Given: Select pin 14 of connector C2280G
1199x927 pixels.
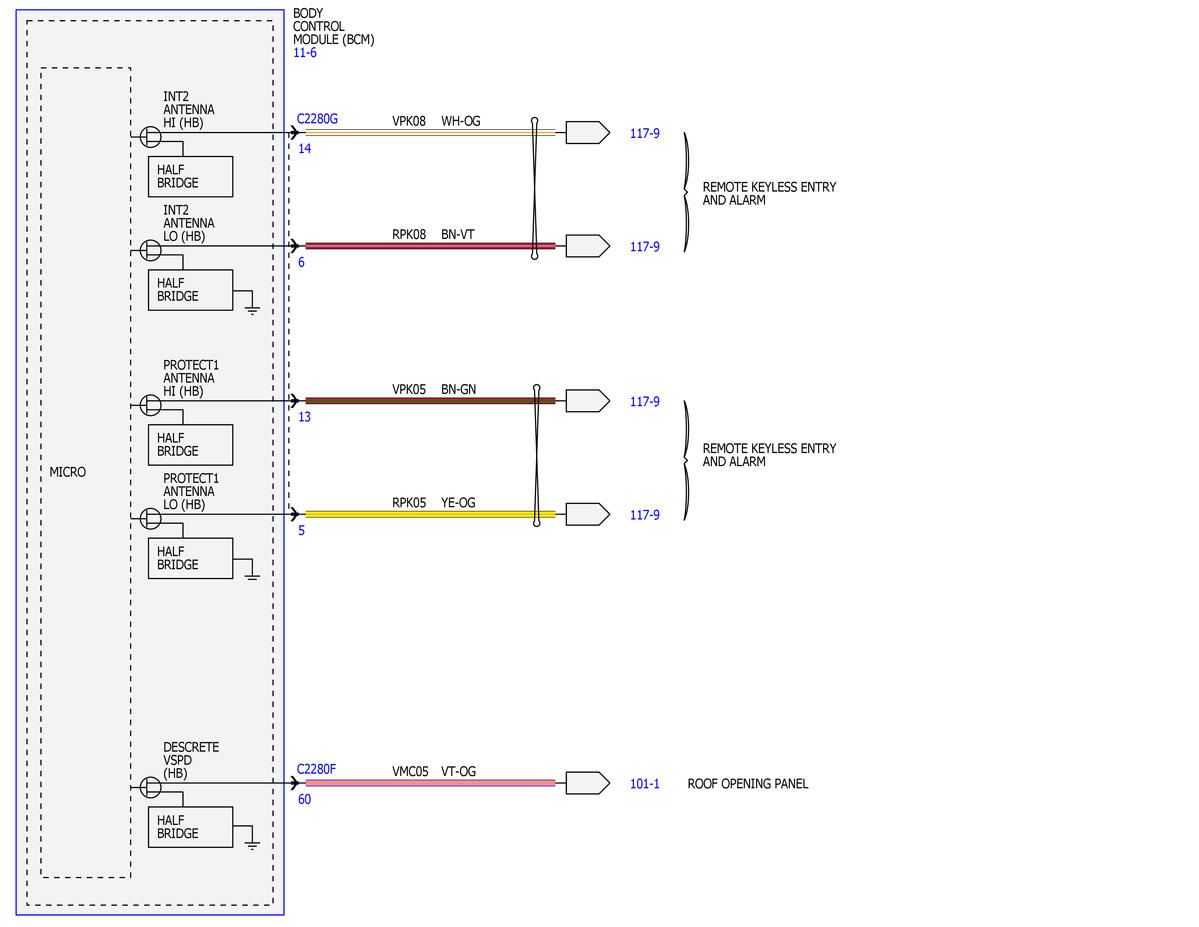Looking at the screenshot, I should [x=304, y=148].
